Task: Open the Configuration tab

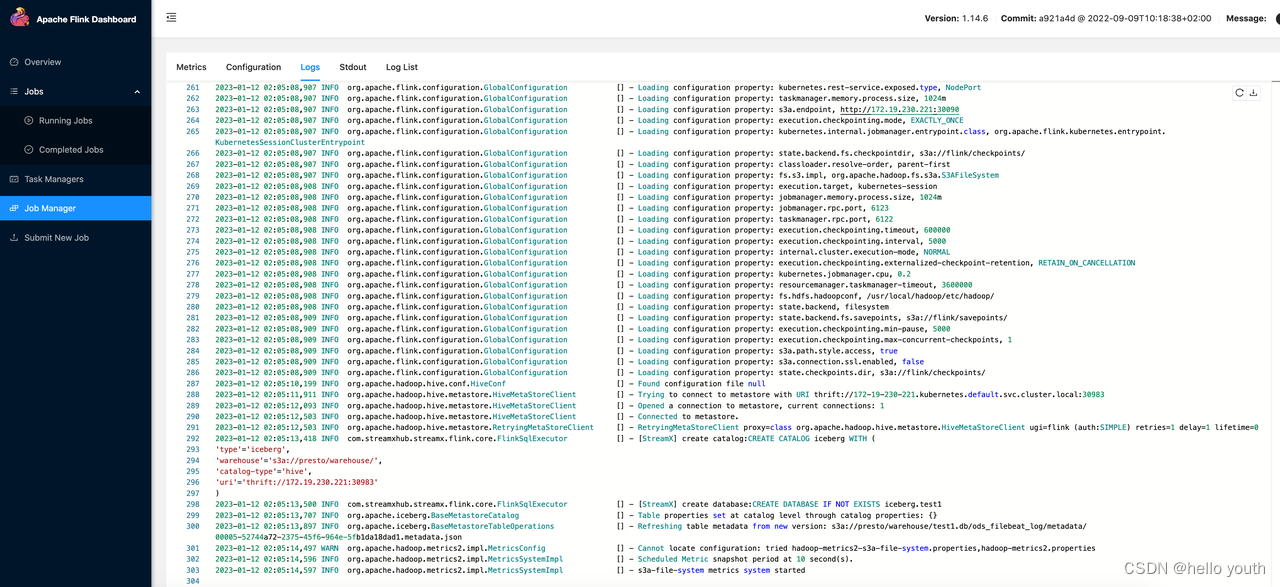Action: click(253, 67)
